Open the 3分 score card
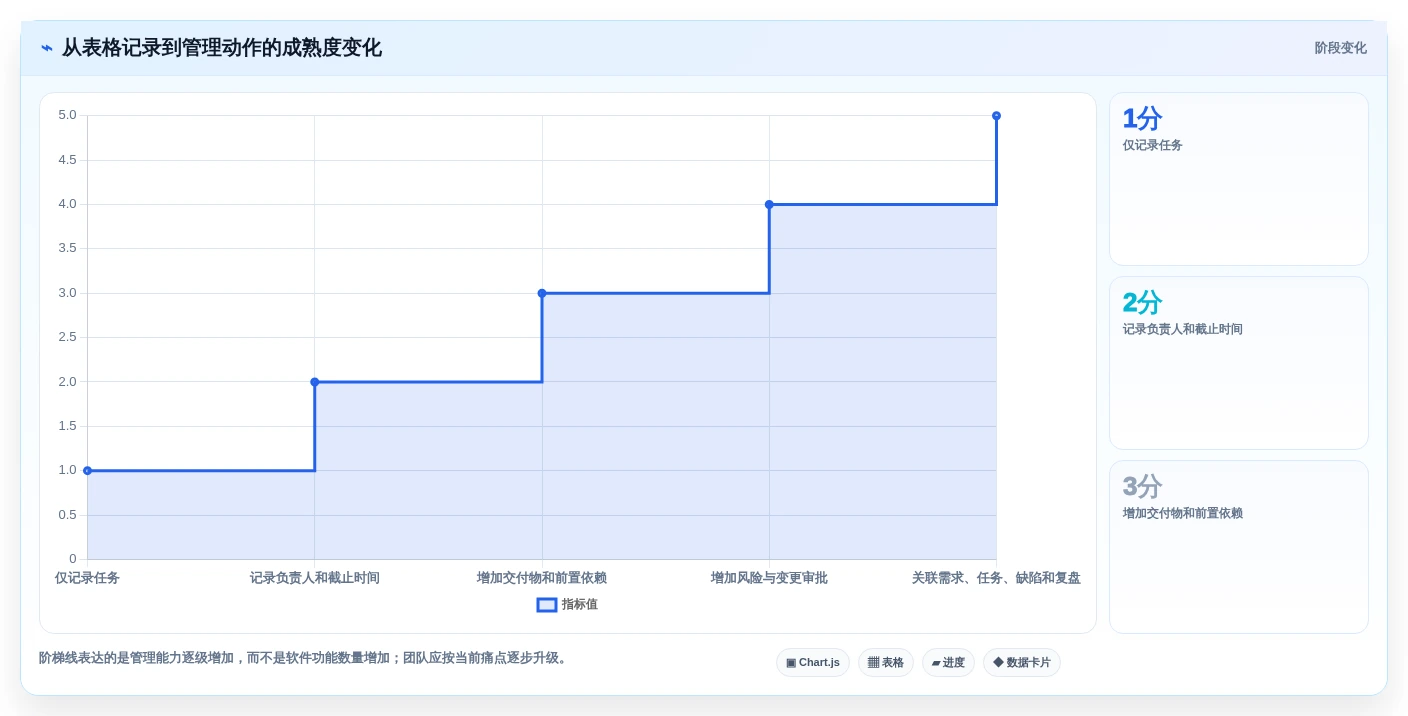This screenshot has width=1408, height=716. click(x=1239, y=547)
